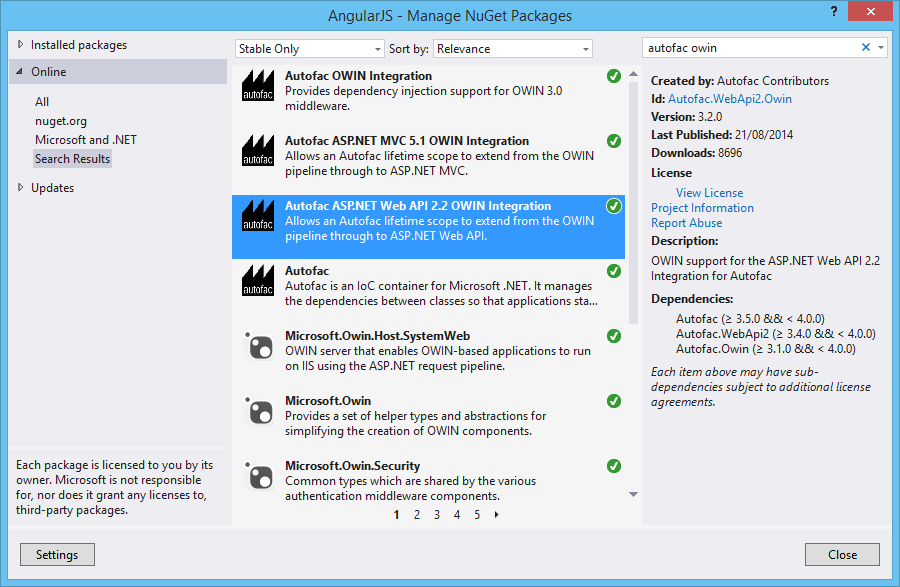Screen dimensions: 900x587
Task: Select the Autofac package title
Action: 307,270
